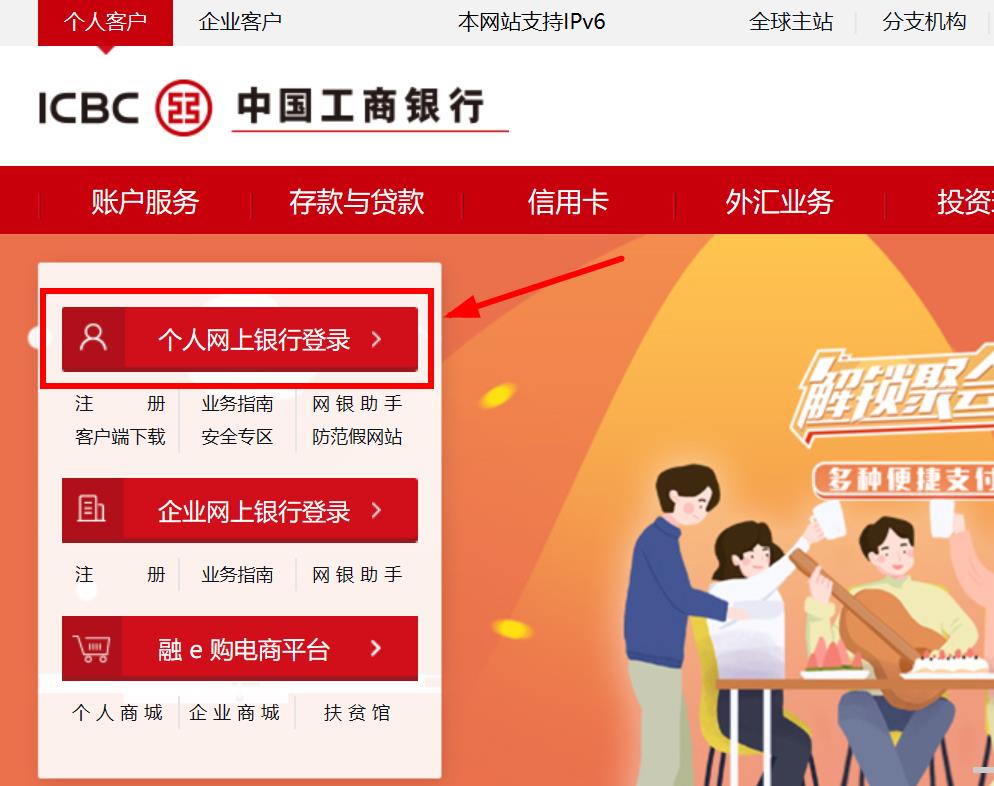Click the personal user icon on login button
994x786 pixels.
pos(93,337)
